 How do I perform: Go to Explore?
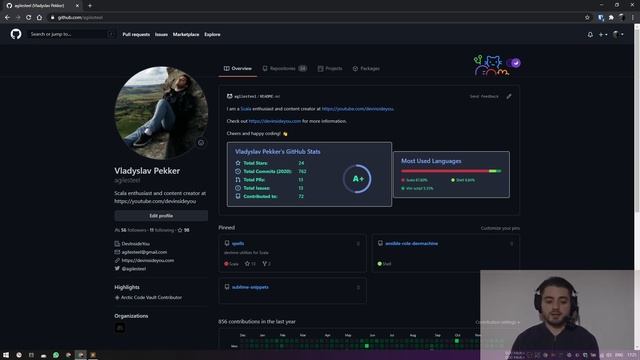212,35
